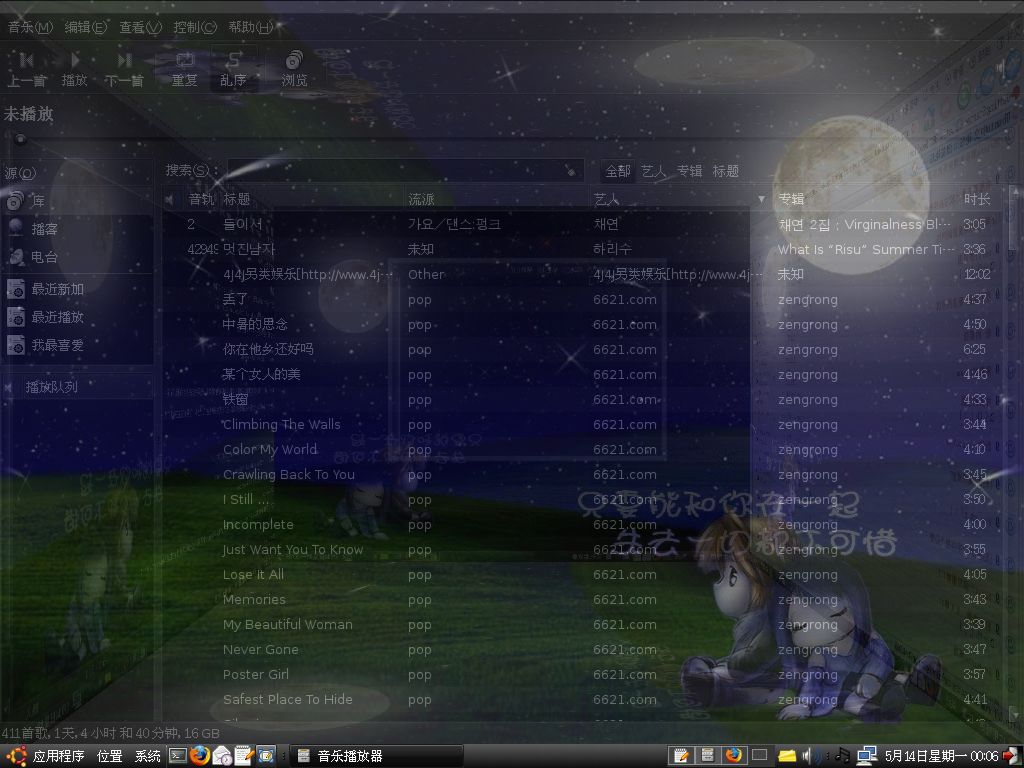Toggle the 乱序 shuffle mode
The image size is (1024, 768).
[x=233, y=69]
